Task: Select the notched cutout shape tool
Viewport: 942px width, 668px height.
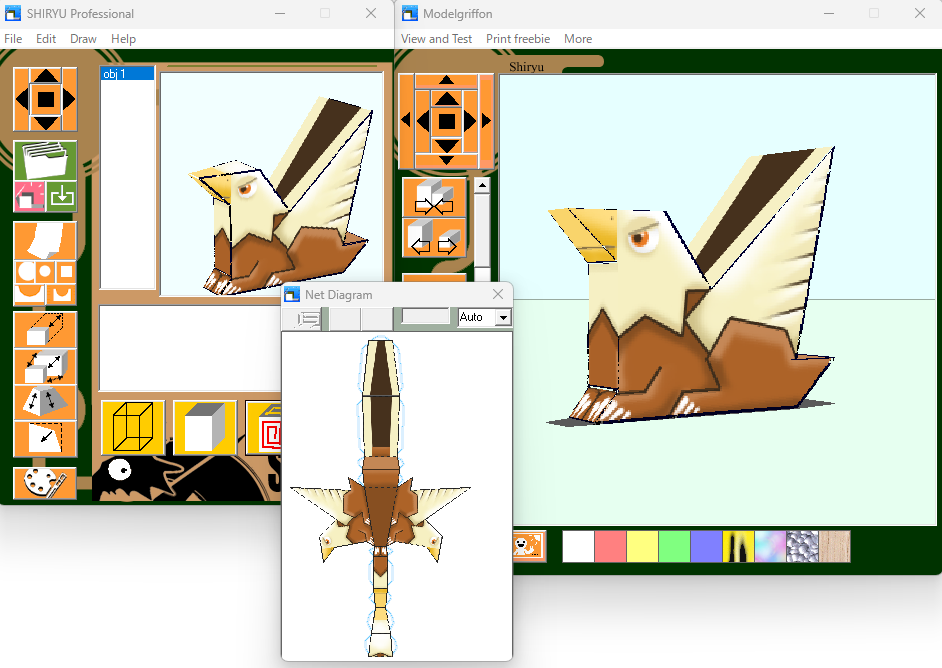Action: [x=61, y=294]
